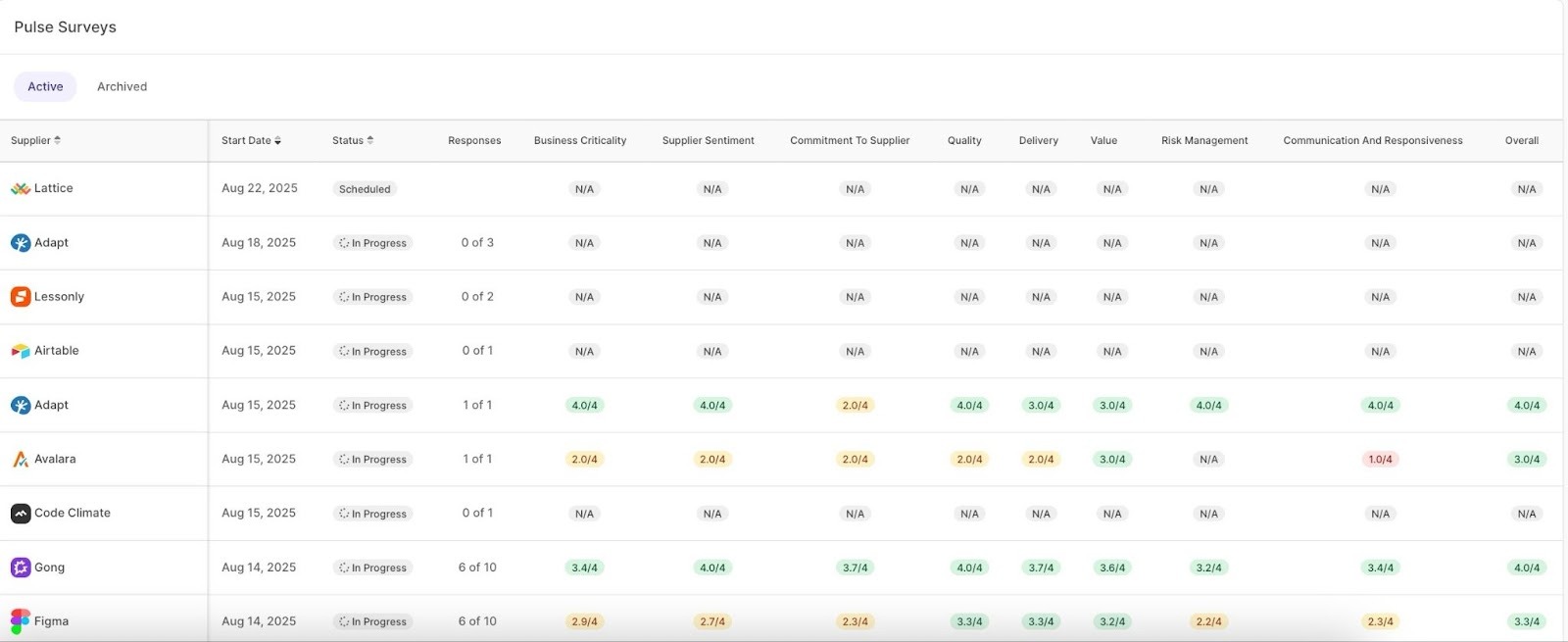Viewport: 1568px width, 642px height.
Task: Click the Gong purple logo icon
Action: coord(21,568)
